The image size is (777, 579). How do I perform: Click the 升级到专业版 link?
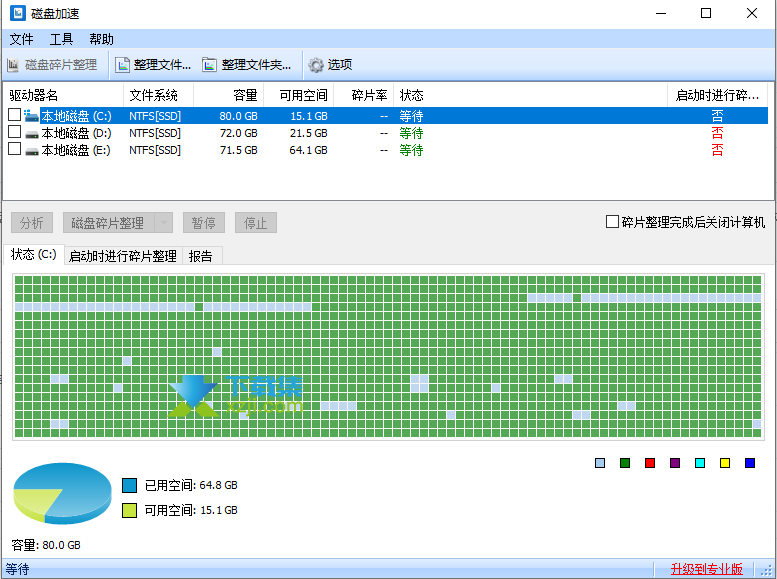(707, 569)
